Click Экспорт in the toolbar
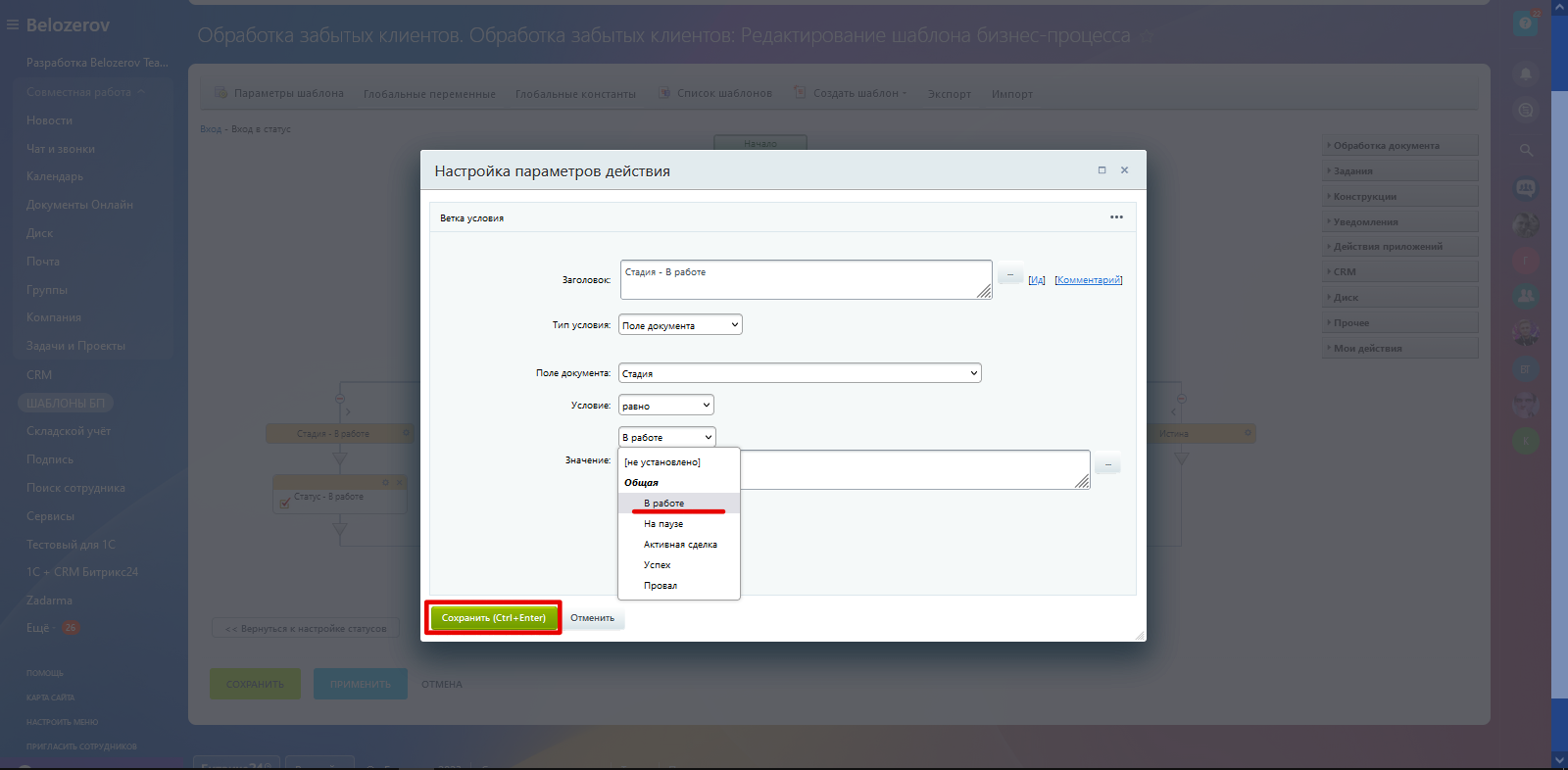This screenshot has width=1568, height=770. pyautogui.click(x=950, y=94)
